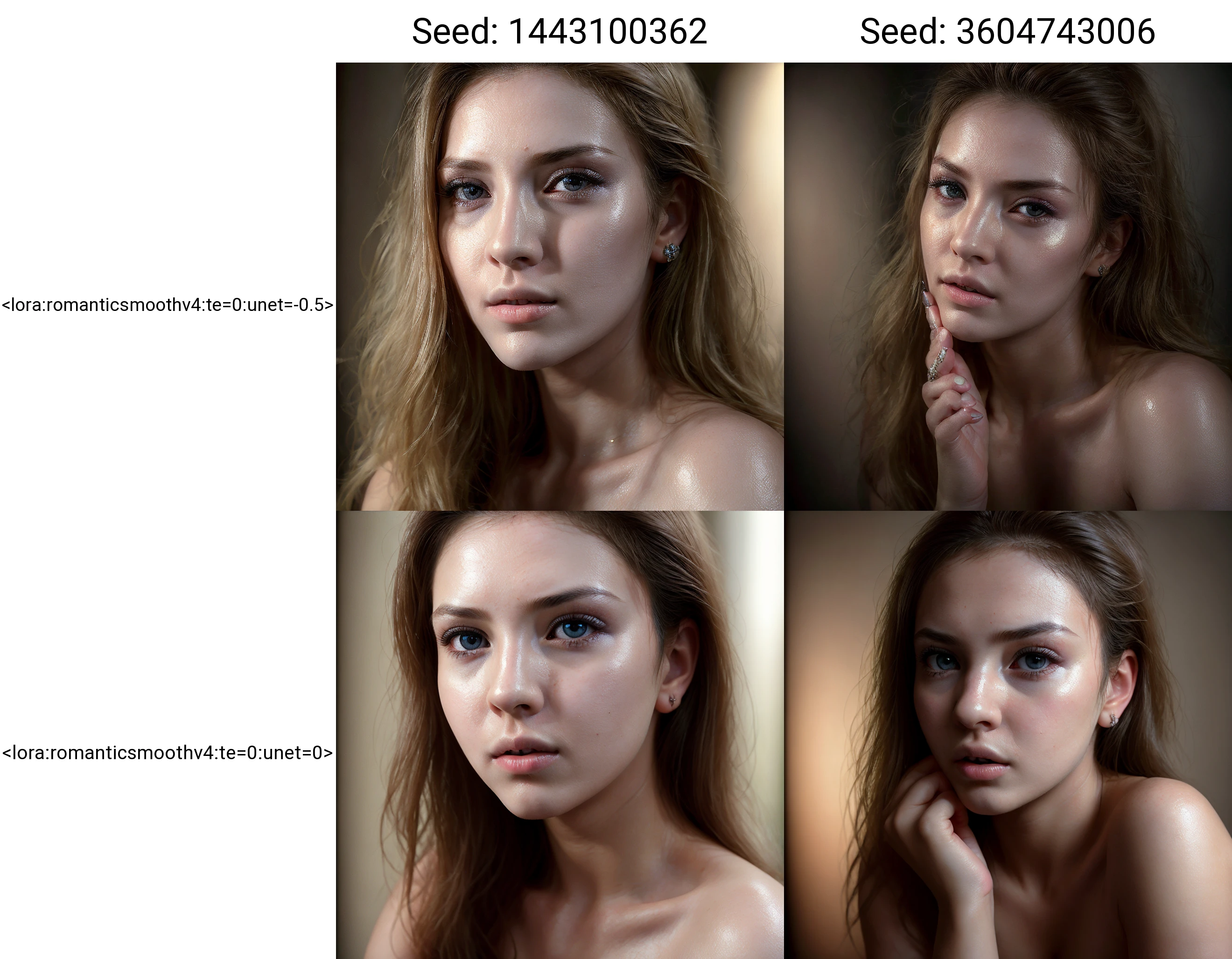This screenshot has height=959, width=1232.
Task: Click the Seed: 1443100362 column header
Action: [x=559, y=32]
